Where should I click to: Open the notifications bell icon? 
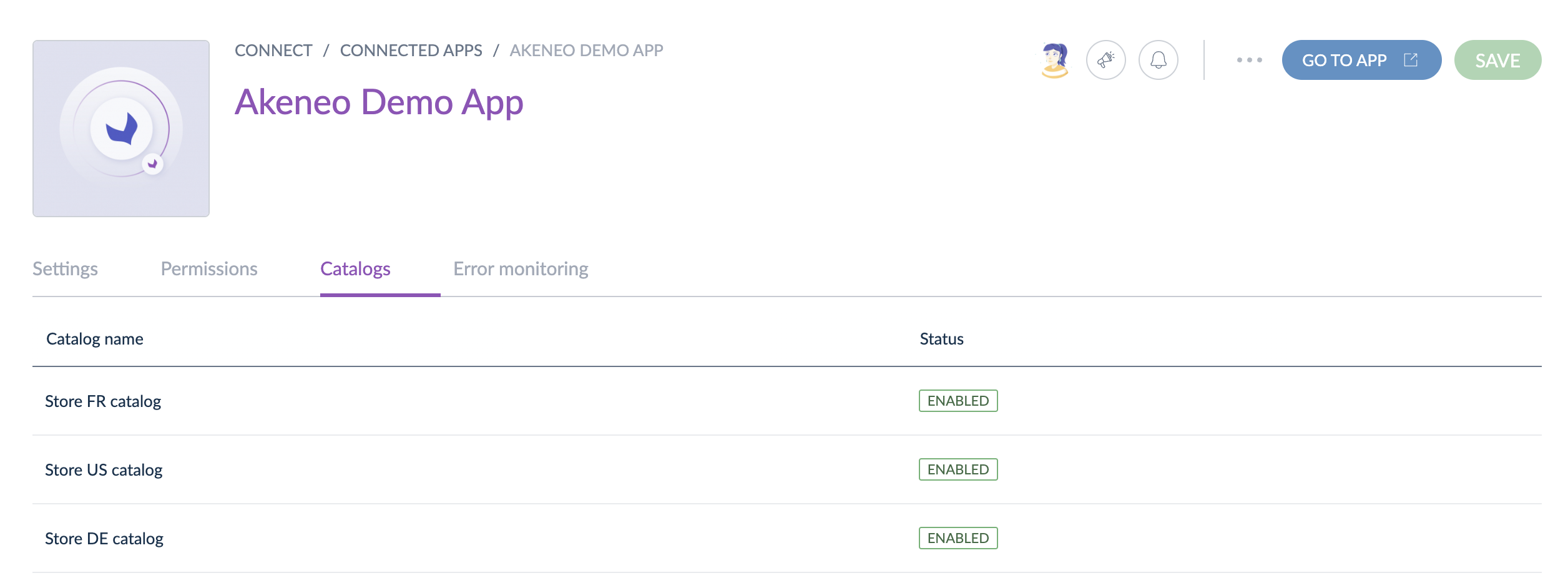1159,60
